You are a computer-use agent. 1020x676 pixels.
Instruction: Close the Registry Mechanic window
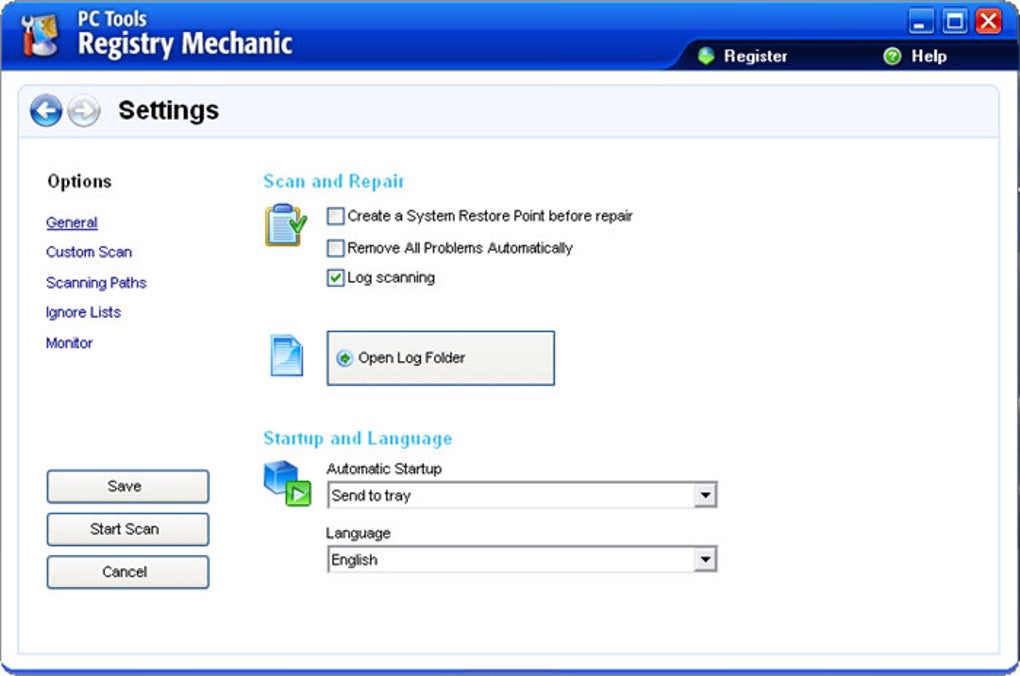coord(988,21)
